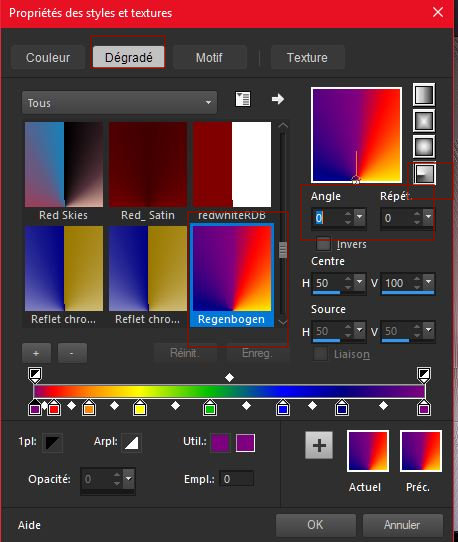Open the resource manager list icon
Viewport: 458px width, 542px height.
[x=243, y=99]
